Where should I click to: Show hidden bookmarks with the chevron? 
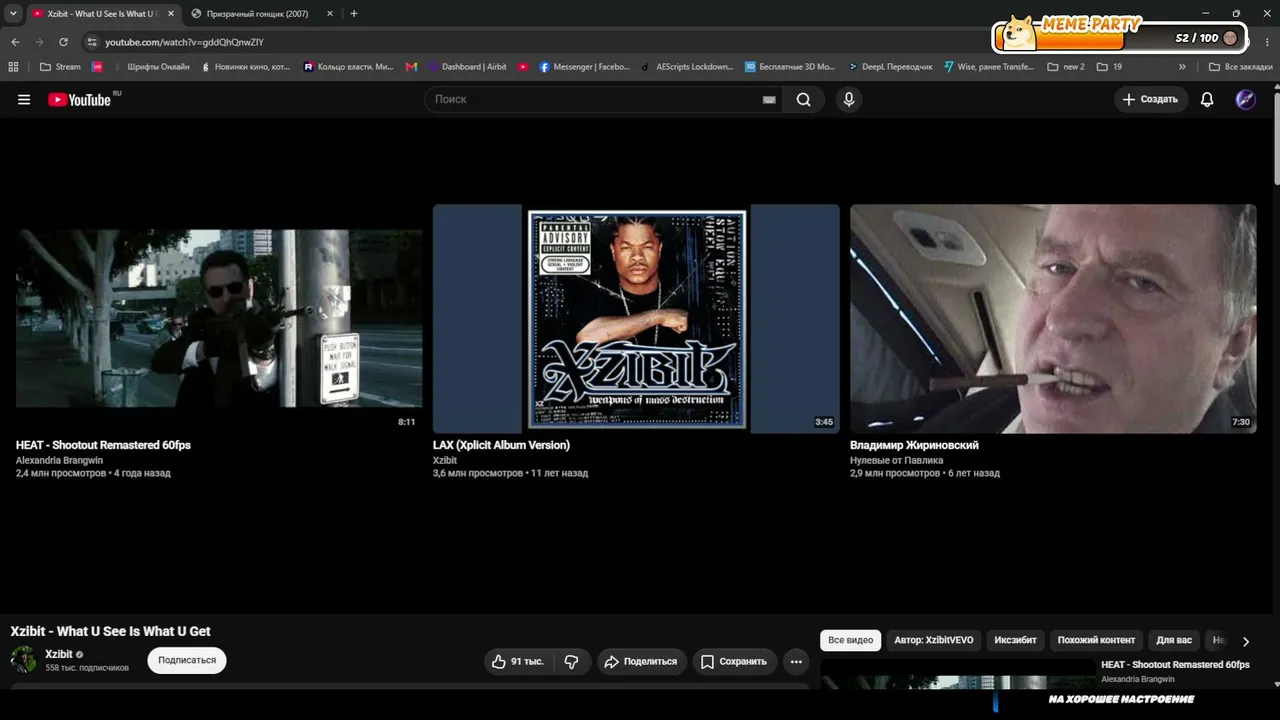point(1182,67)
